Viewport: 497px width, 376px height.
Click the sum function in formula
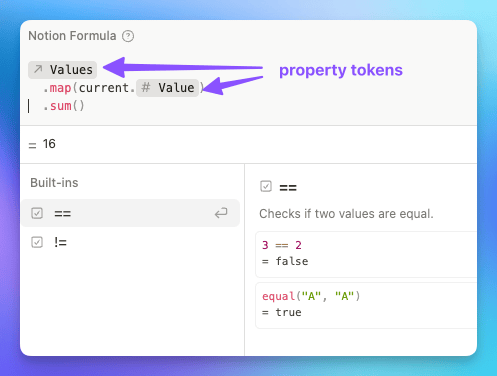pyautogui.click(x=61, y=106)
